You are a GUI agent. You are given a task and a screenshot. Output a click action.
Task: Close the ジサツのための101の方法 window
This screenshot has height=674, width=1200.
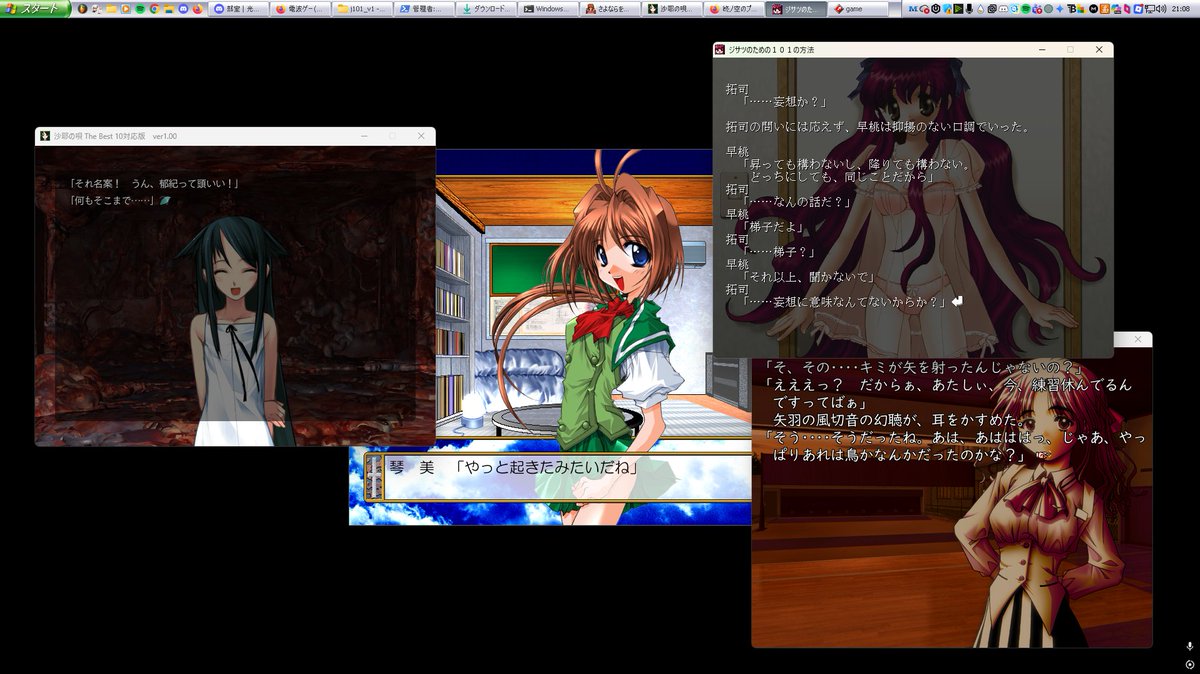1099,49
